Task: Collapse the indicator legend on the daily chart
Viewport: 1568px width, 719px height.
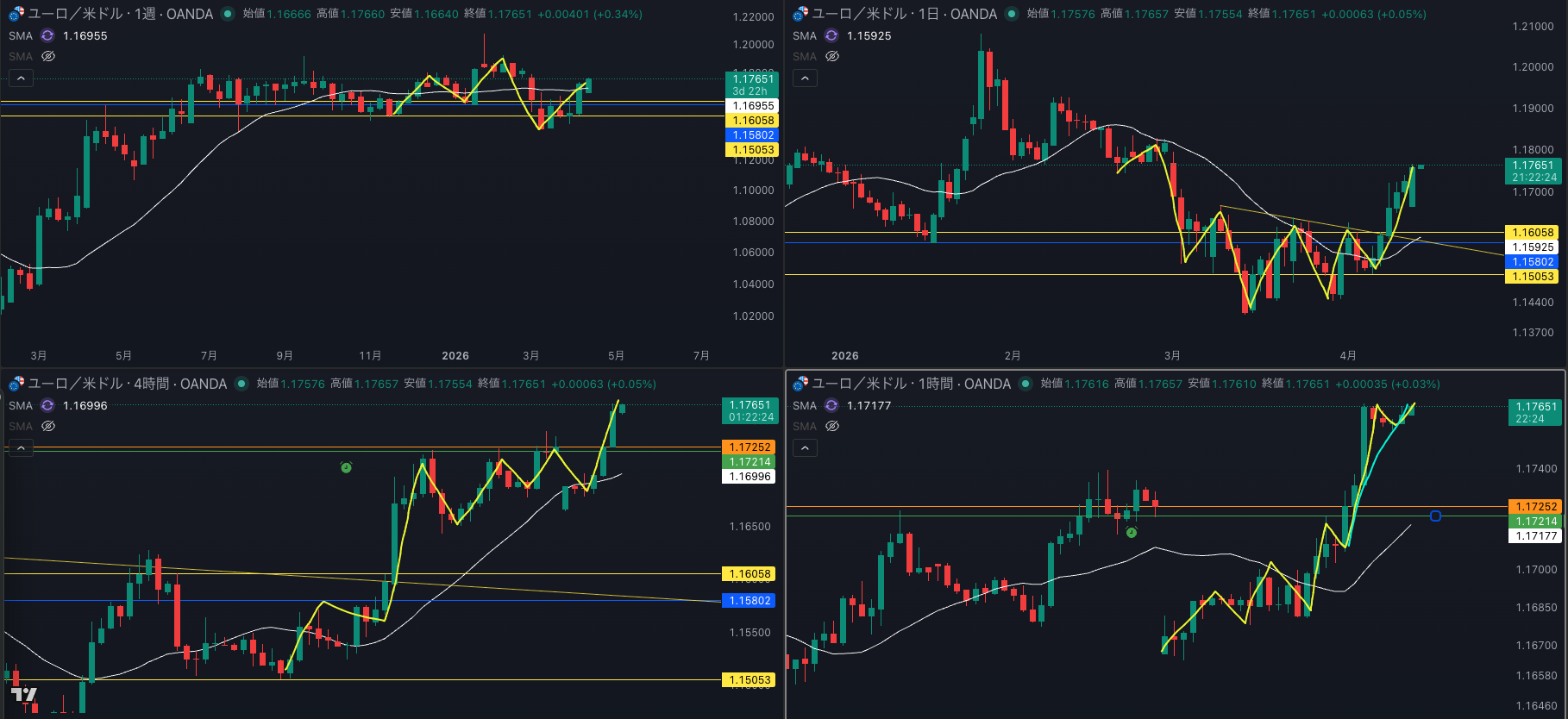Action: click(805, 78)
